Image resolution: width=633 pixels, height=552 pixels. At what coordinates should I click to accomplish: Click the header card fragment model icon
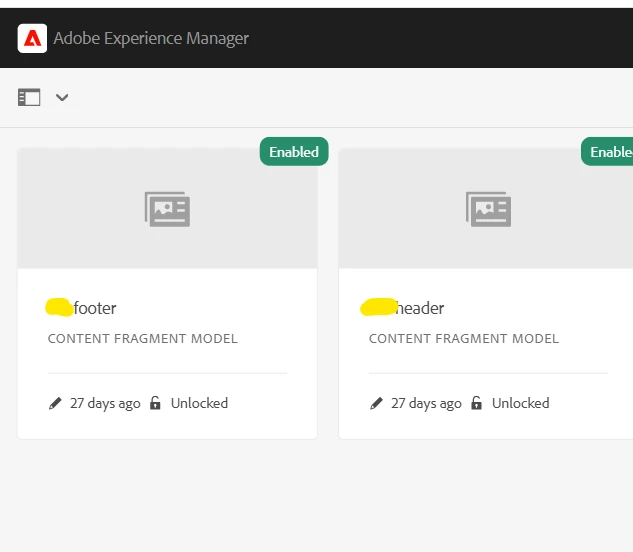coord(488,209)
